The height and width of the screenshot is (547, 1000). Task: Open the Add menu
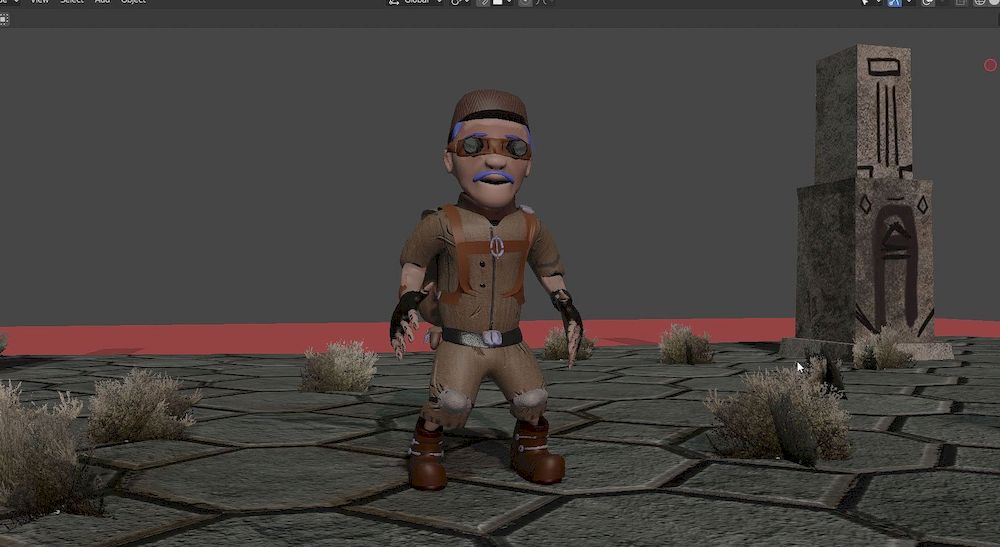(102, 2)
